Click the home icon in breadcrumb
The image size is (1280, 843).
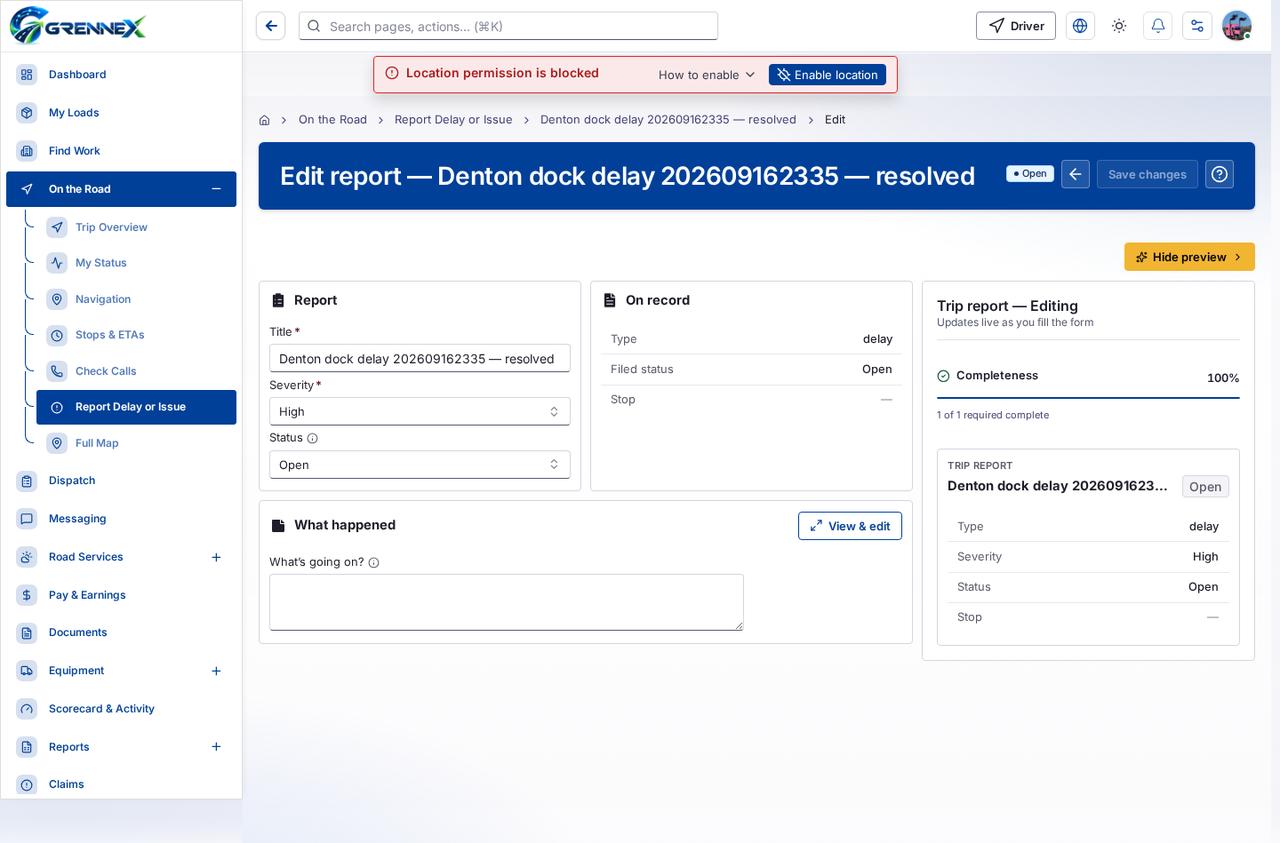(264, 120)
